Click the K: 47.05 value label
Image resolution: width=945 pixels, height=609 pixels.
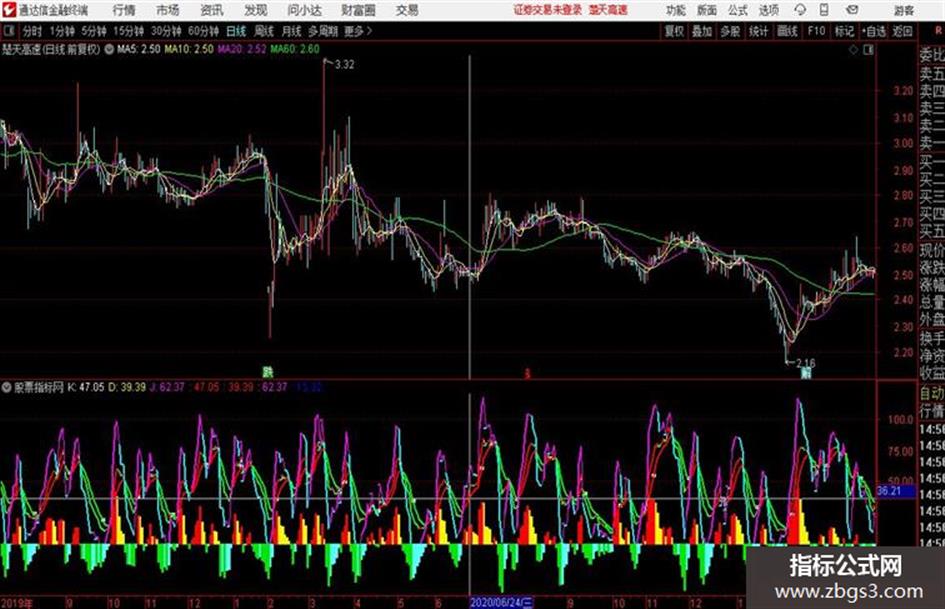(86, 387)
